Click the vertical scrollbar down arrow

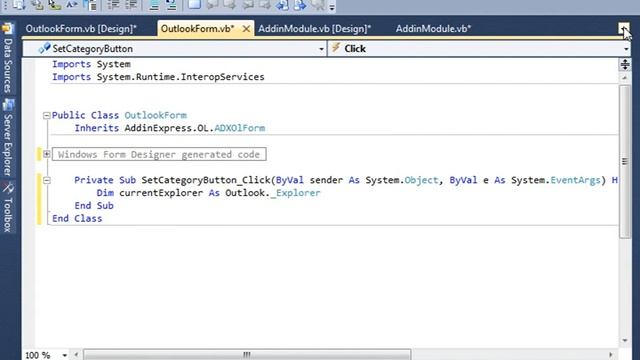(625, 340)
